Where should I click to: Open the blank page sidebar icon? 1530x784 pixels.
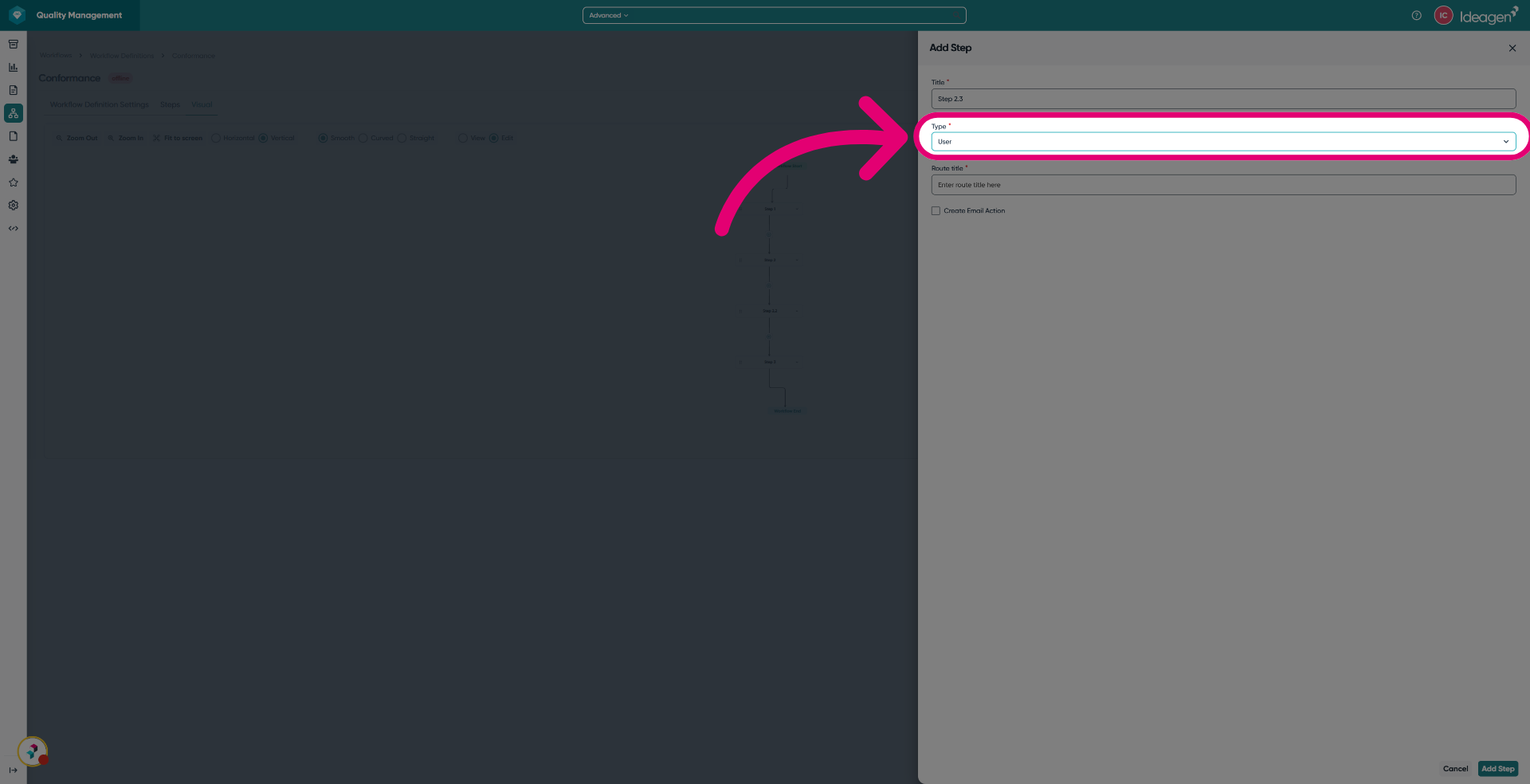click(x=14, y=136)
